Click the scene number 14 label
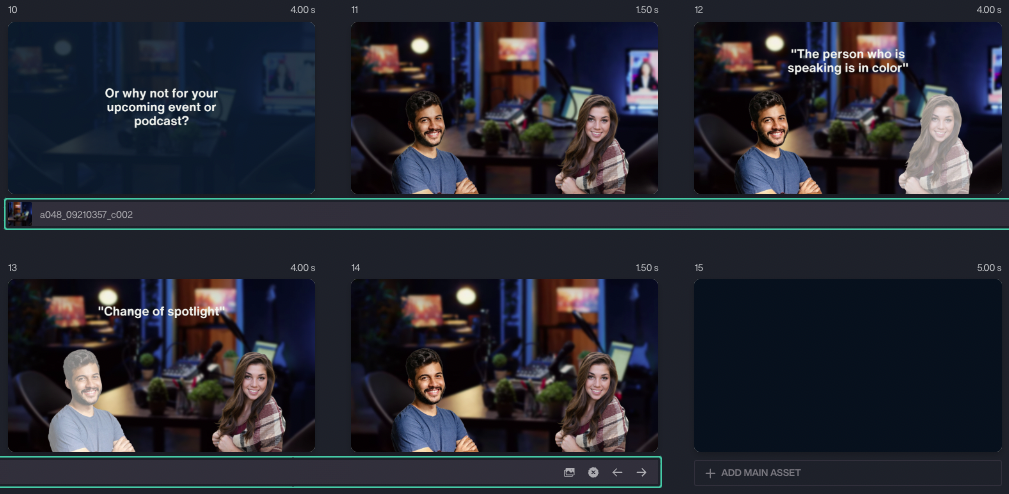This screenshot has height=494, width=1009. click(x=356, y=268)
